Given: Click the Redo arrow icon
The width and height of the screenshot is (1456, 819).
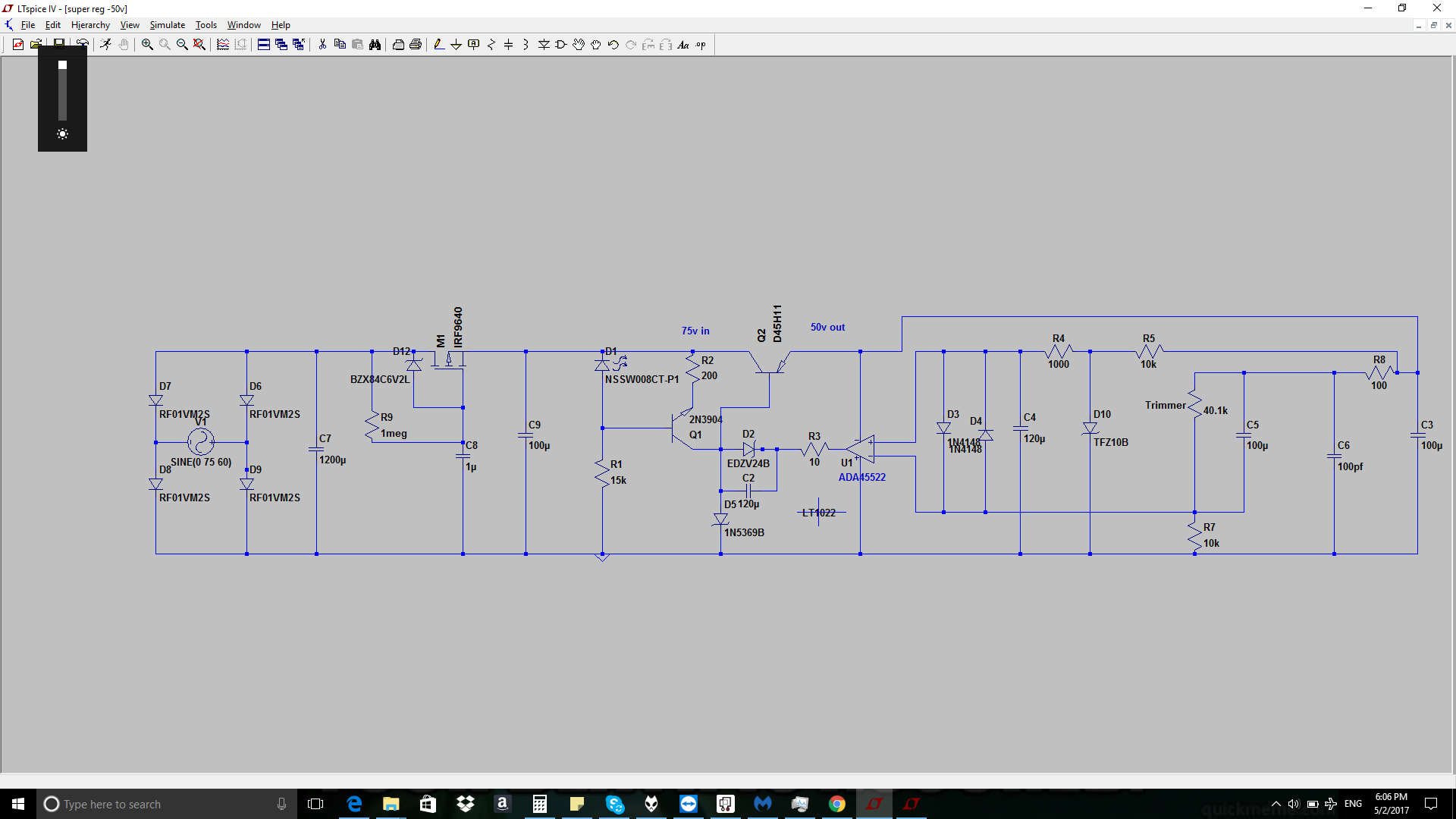Looking at the screenshot, I should tap(631, 45).
